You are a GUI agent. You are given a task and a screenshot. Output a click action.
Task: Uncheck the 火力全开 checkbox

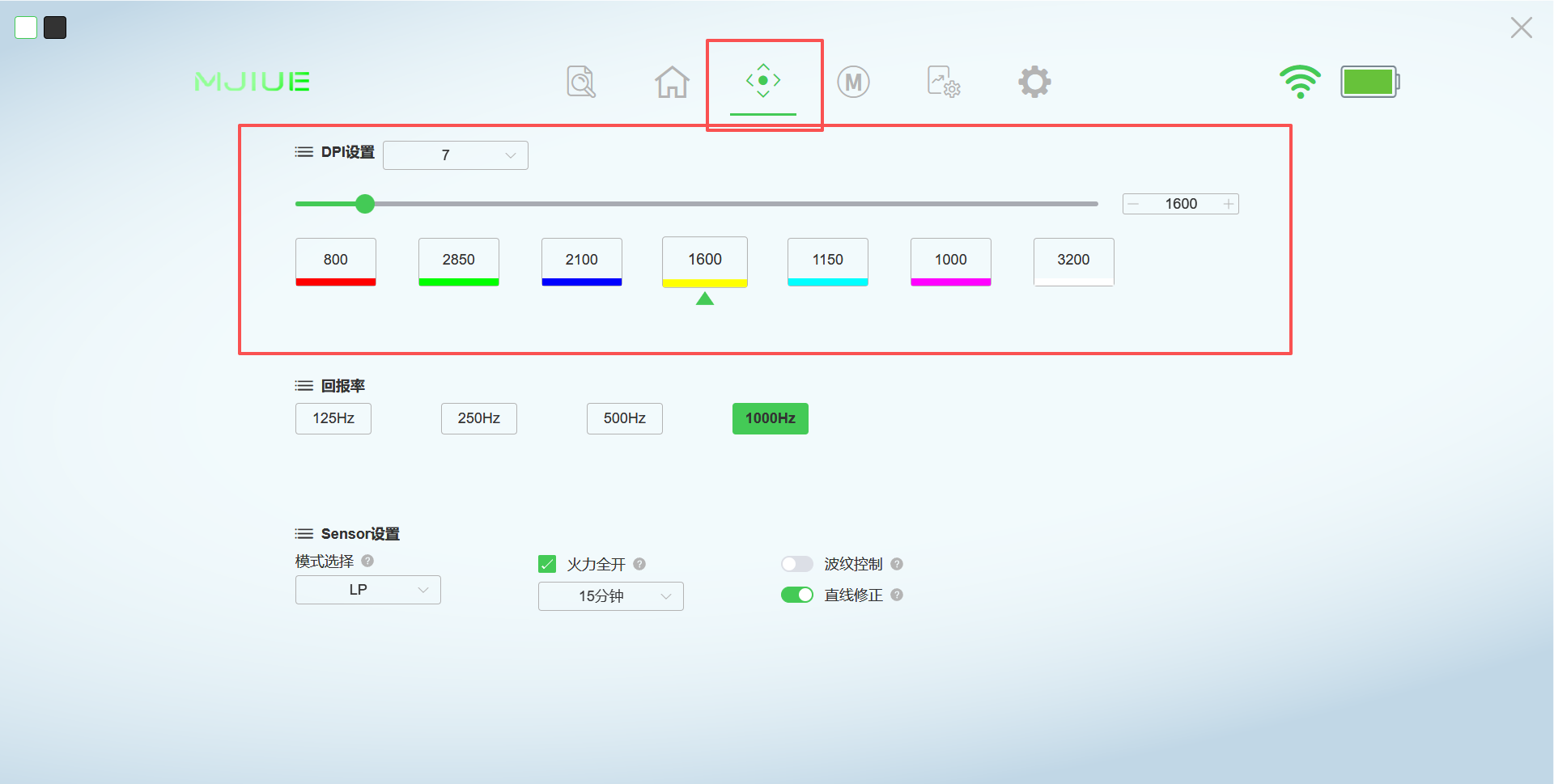click(x=547, y=564)
